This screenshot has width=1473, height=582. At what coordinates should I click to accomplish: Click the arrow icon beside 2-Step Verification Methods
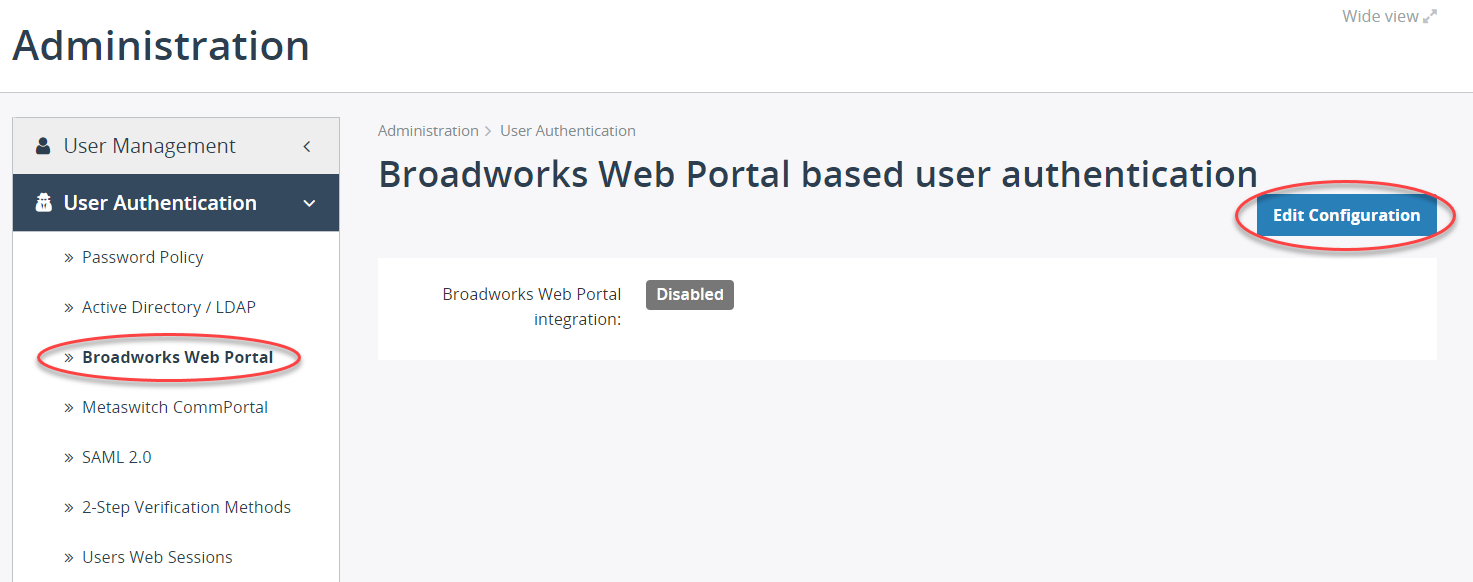(67, 507)
